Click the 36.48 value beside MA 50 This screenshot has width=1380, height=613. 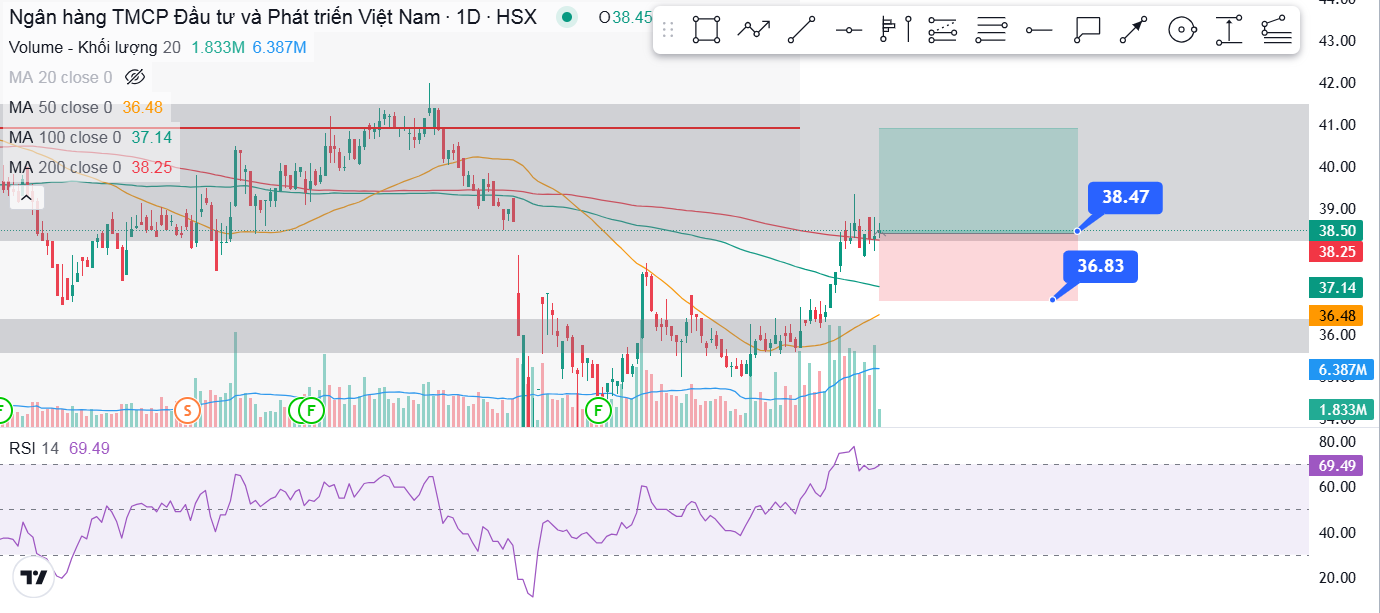coord(143,107)
